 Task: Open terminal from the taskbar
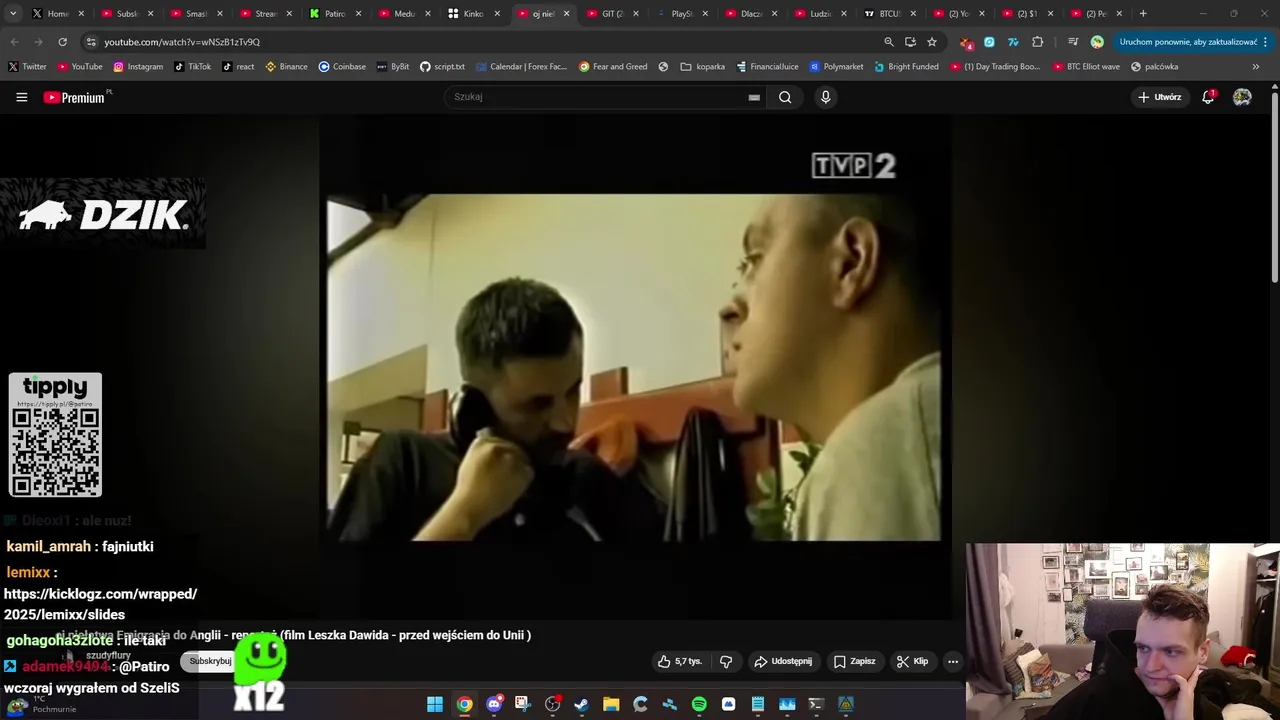point(816,704)
